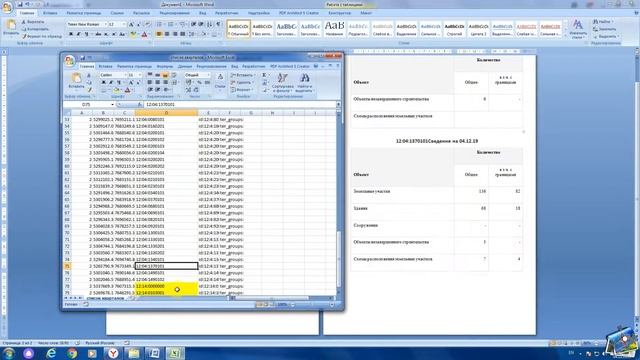Toggle Align Left in the Word ribbon
The image size is (640, 360).
160,34
